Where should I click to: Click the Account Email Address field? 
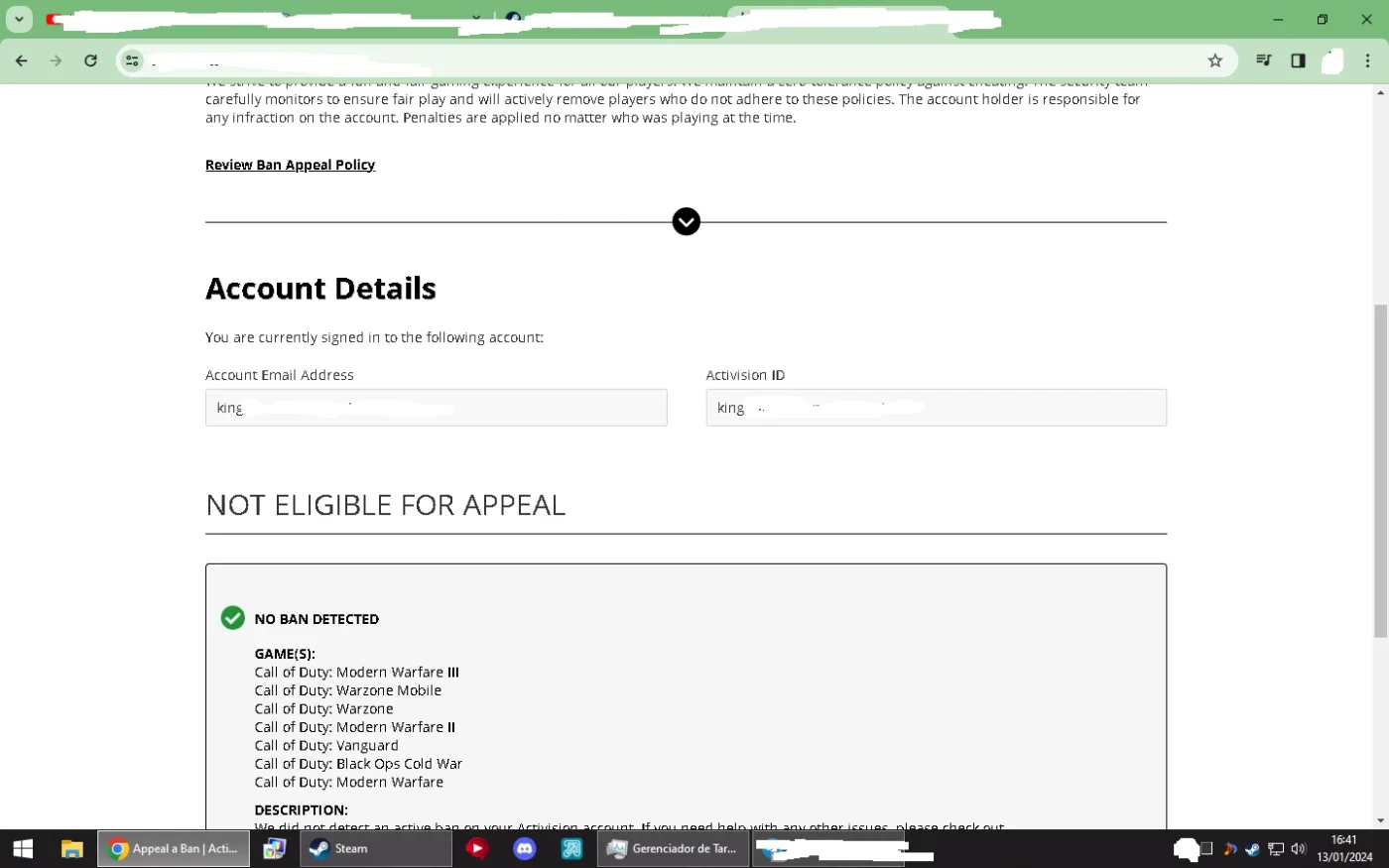click(x=436, y=408)
